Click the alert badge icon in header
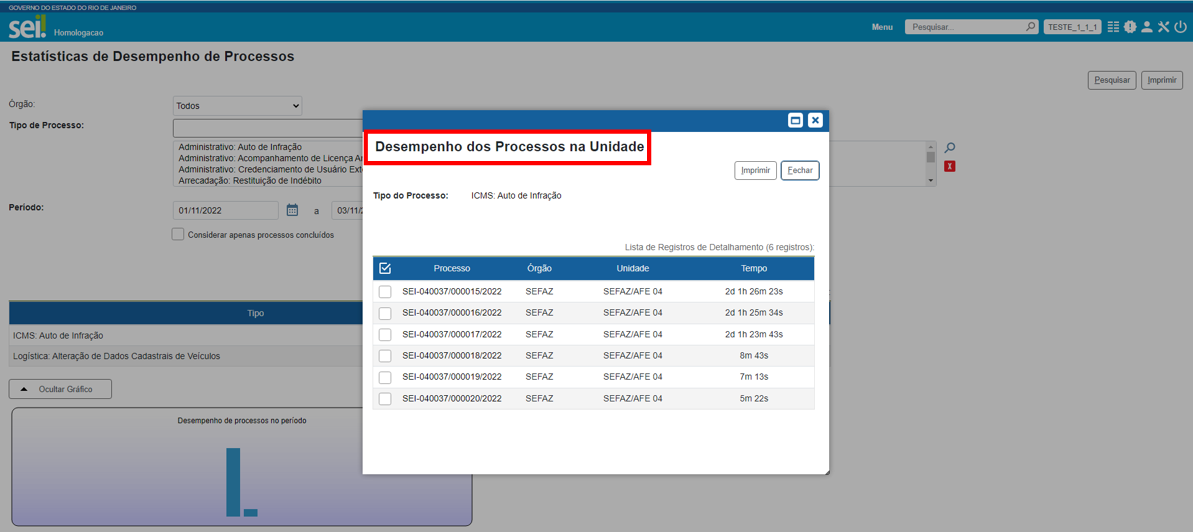The width and height of the screenshot is (1195, 532). (x=1130, y=27)
